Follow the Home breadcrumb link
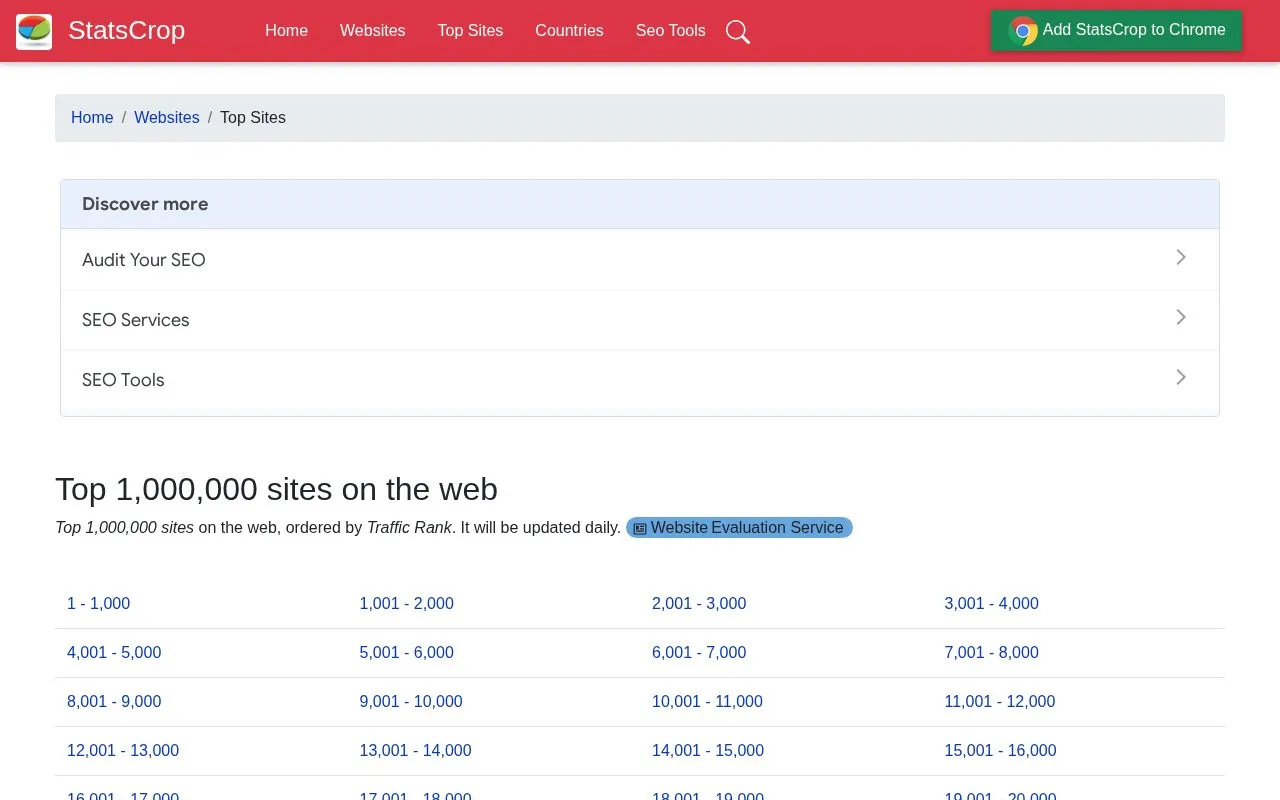 [92, 118]
